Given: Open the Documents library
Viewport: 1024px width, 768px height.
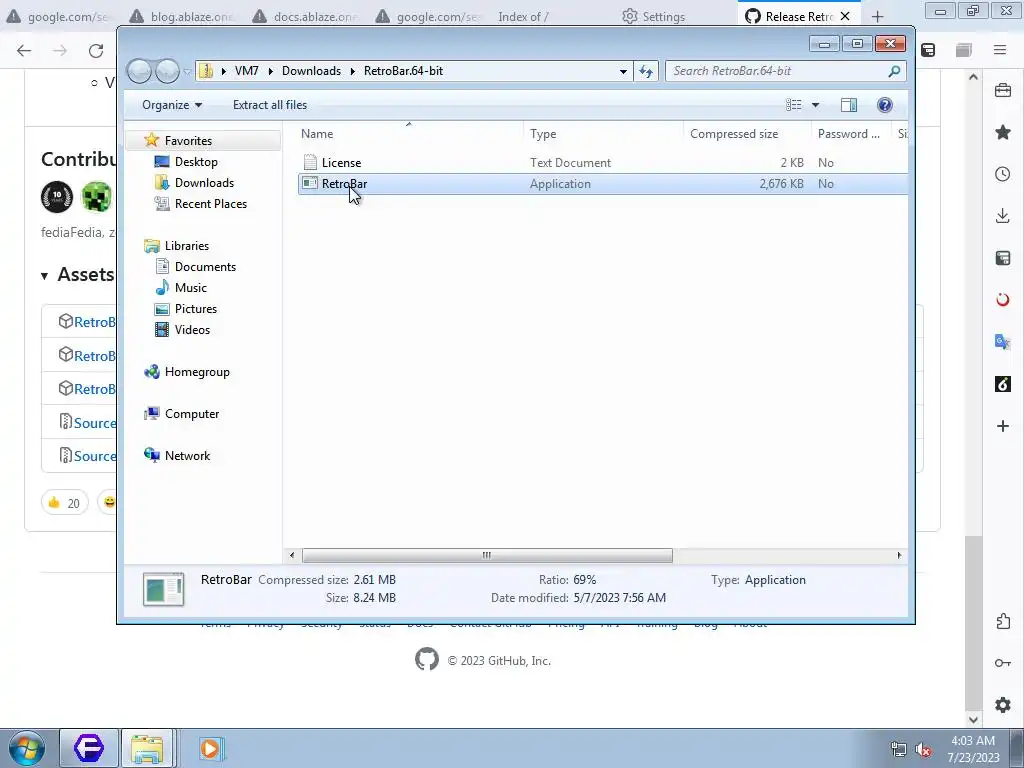Looking at the screenshot, I should tap(205, 267).
